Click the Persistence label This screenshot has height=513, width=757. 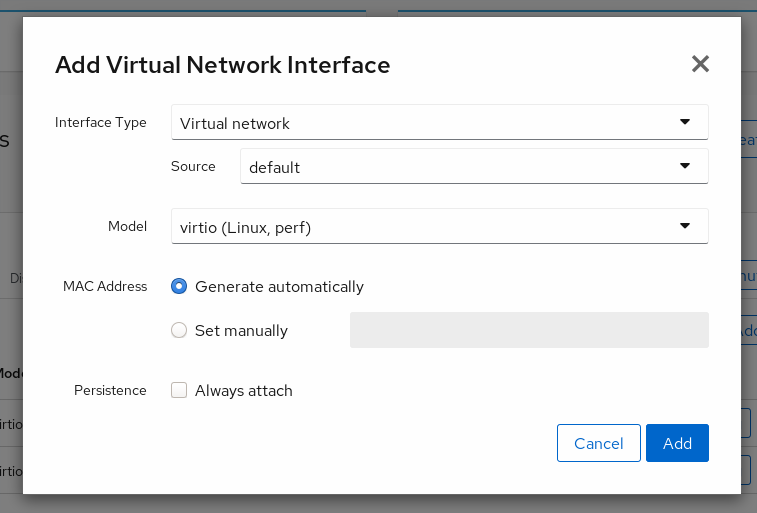[110, 390]
